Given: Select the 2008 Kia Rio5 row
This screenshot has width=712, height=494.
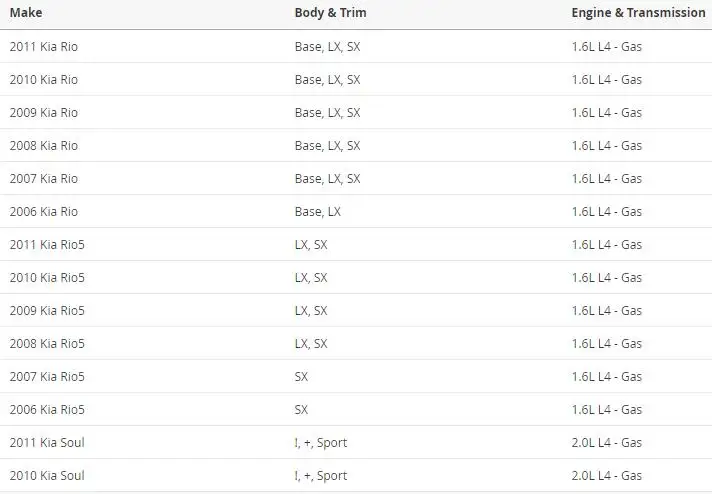Looking at the screenshot, I should point(356,343).
